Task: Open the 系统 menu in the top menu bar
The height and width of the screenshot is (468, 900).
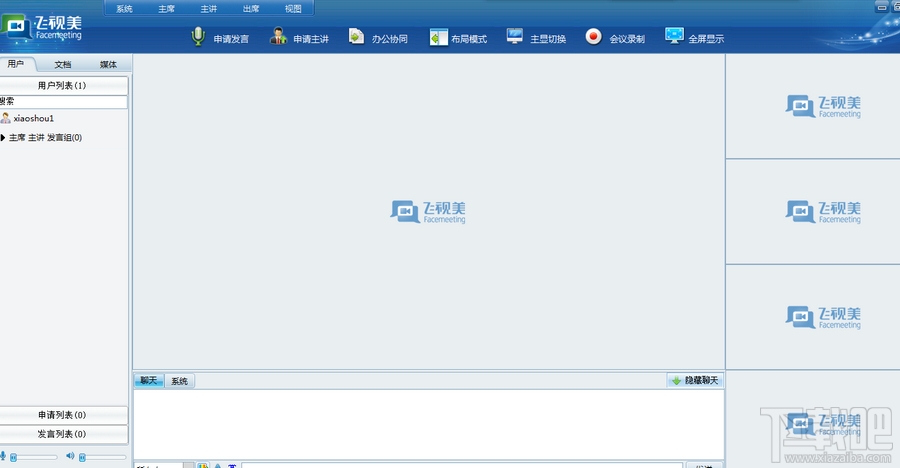Action: [124, 9]
